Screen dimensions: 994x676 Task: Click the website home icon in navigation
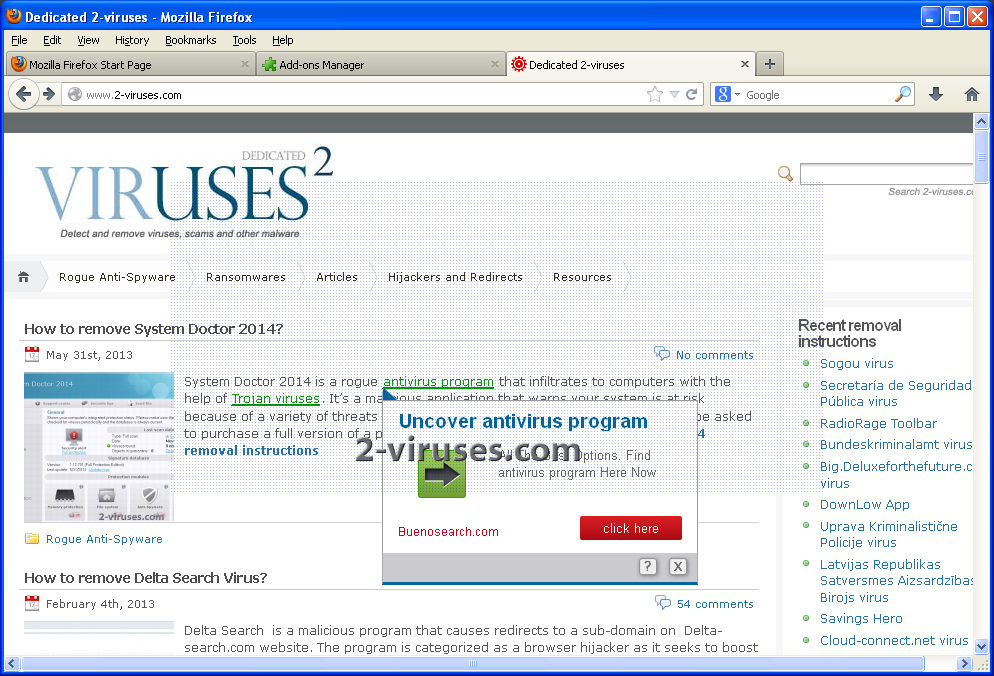tap(23, 277)
